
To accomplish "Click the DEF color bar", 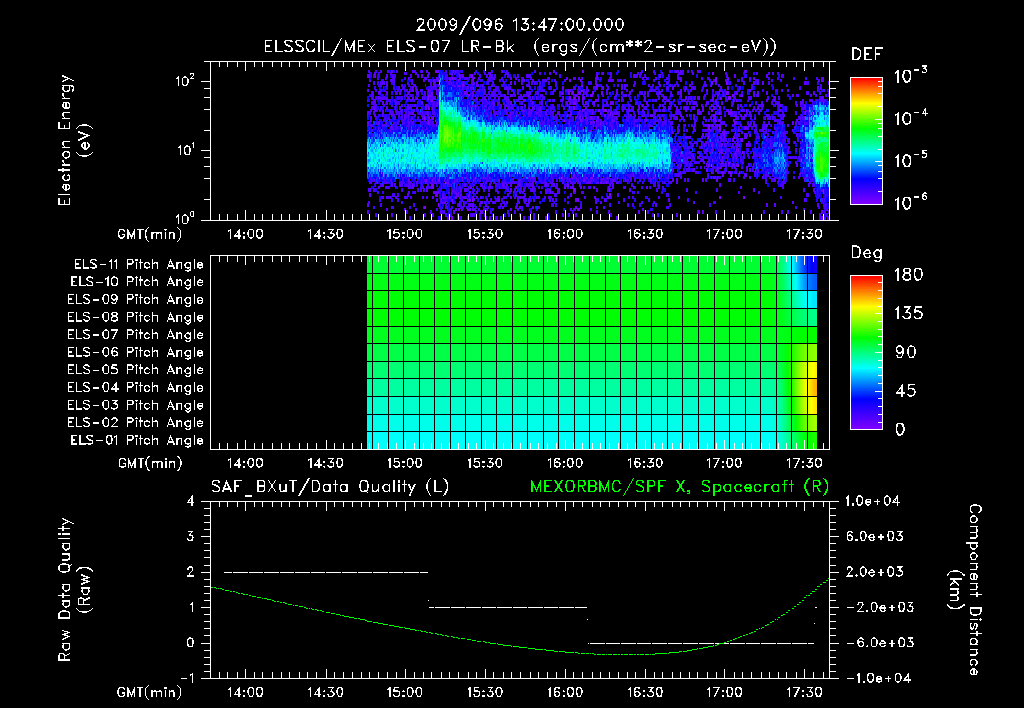I will pyautogui.click(x=866, y=141).
